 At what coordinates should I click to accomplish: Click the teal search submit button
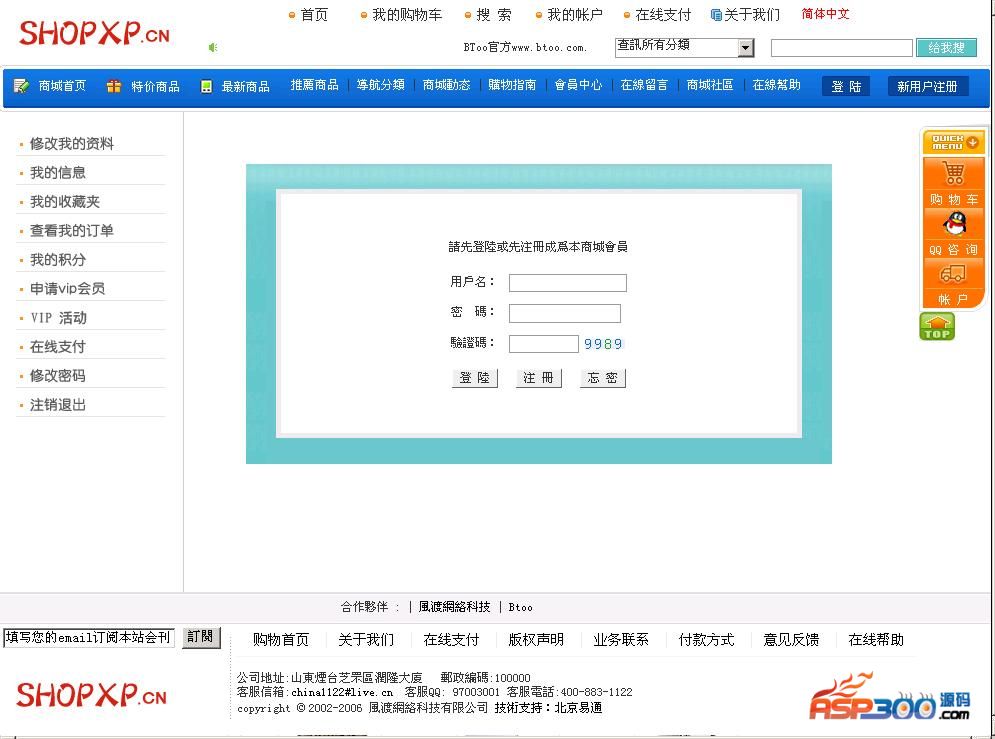coord(946,48)
